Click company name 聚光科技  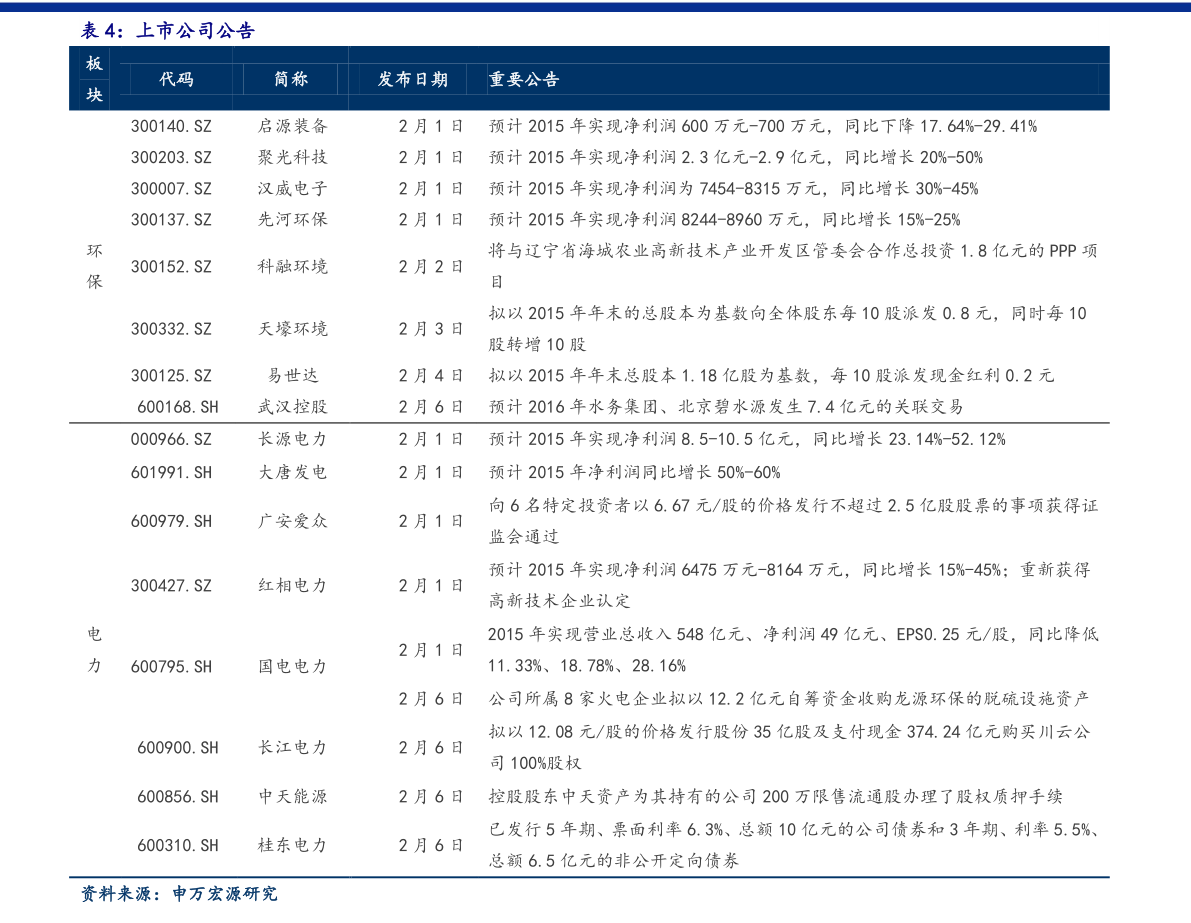tap(292, 158)
